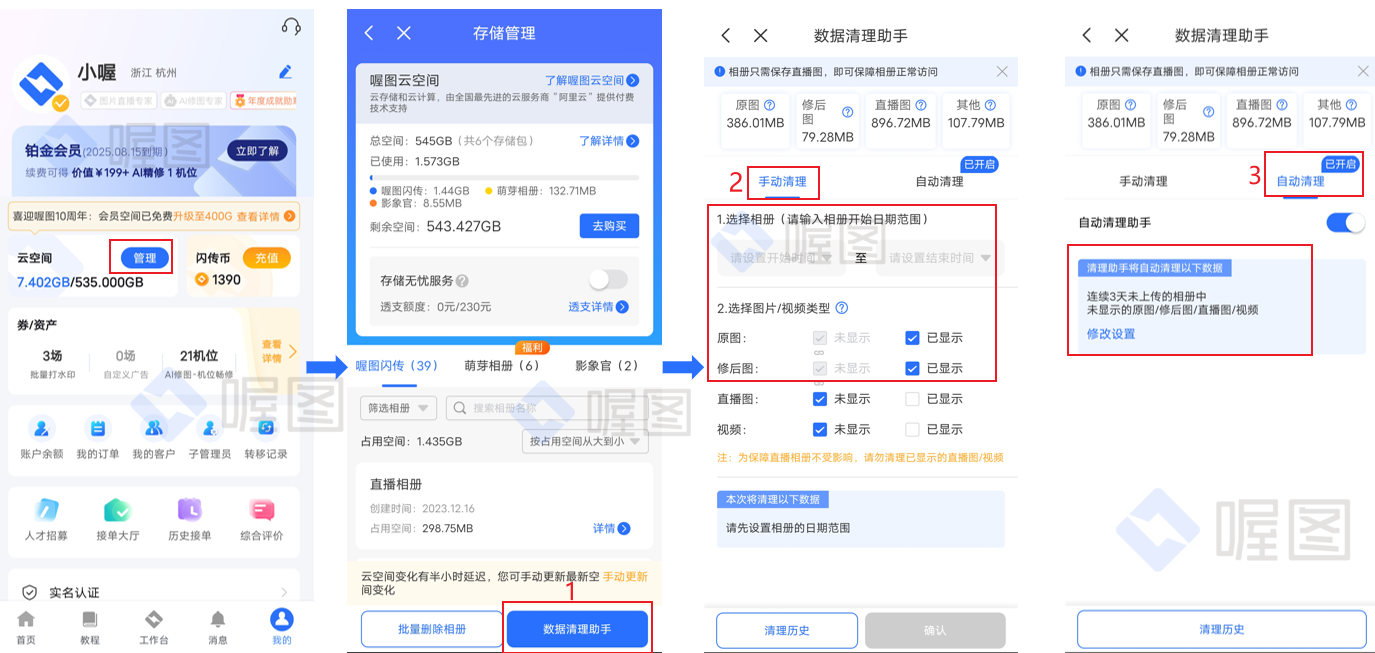Switch to 喔图闪传（39）tab
Image resolution: width=1375 pixels, height=653 pixels.
point(396,366)
